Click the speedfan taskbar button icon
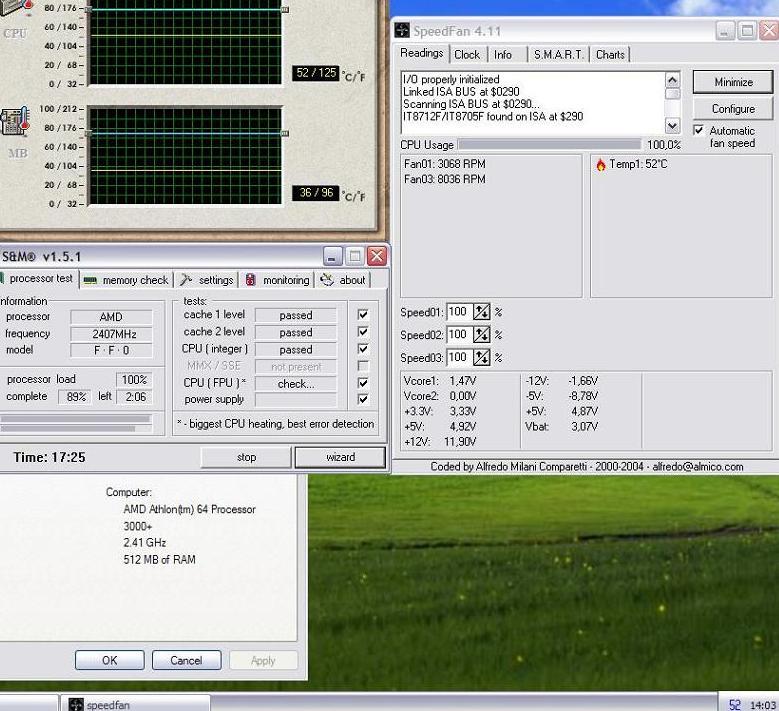This screenshot has width=779, height=711. click(76, 704)
